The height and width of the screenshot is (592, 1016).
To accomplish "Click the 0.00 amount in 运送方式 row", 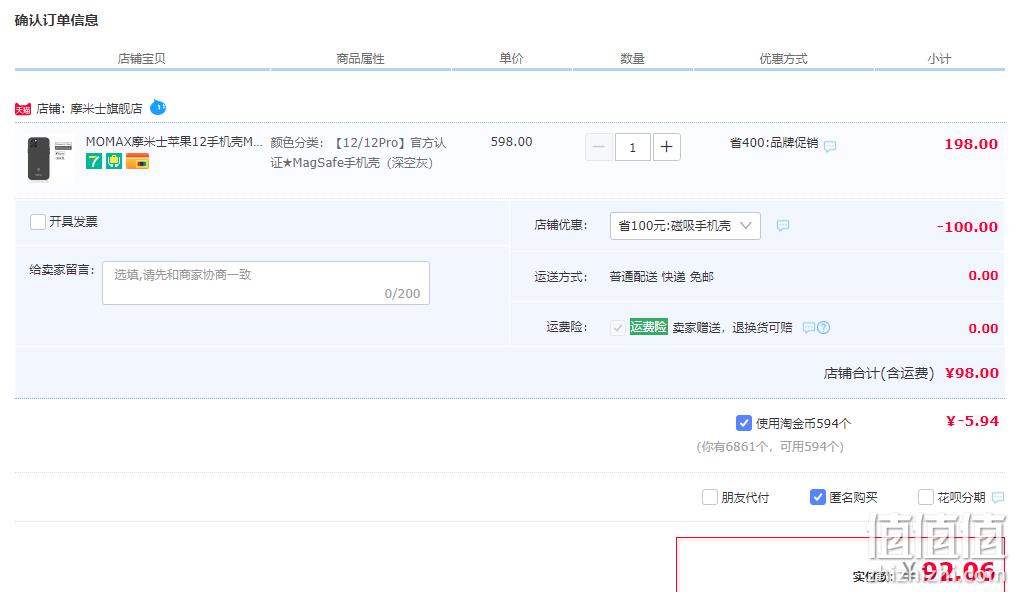I will tap(983, 276).
